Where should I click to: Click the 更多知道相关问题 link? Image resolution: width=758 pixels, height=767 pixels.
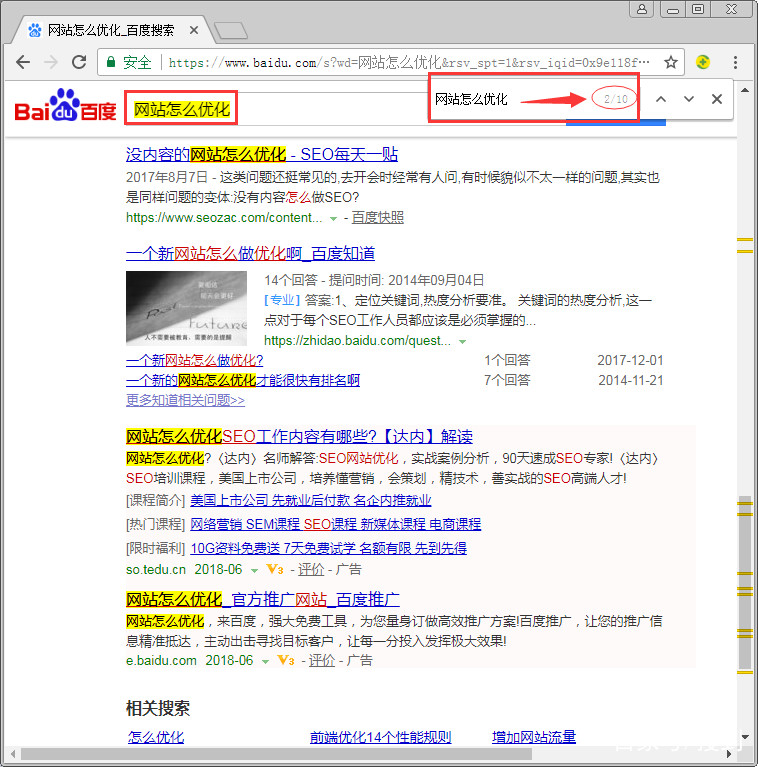(185, 400)
